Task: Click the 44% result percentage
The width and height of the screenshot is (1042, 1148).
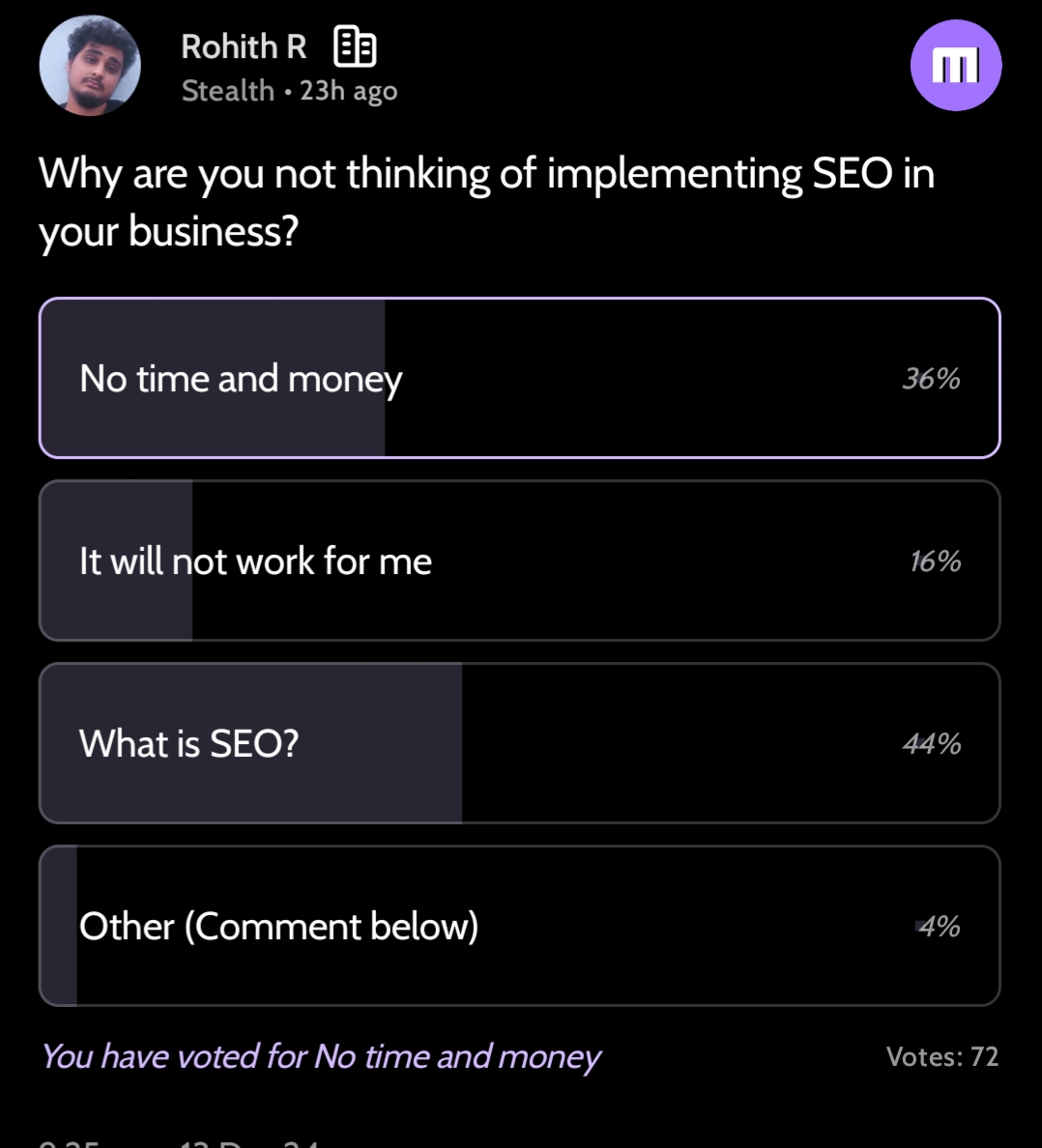Action: click(x=931, y=744)
